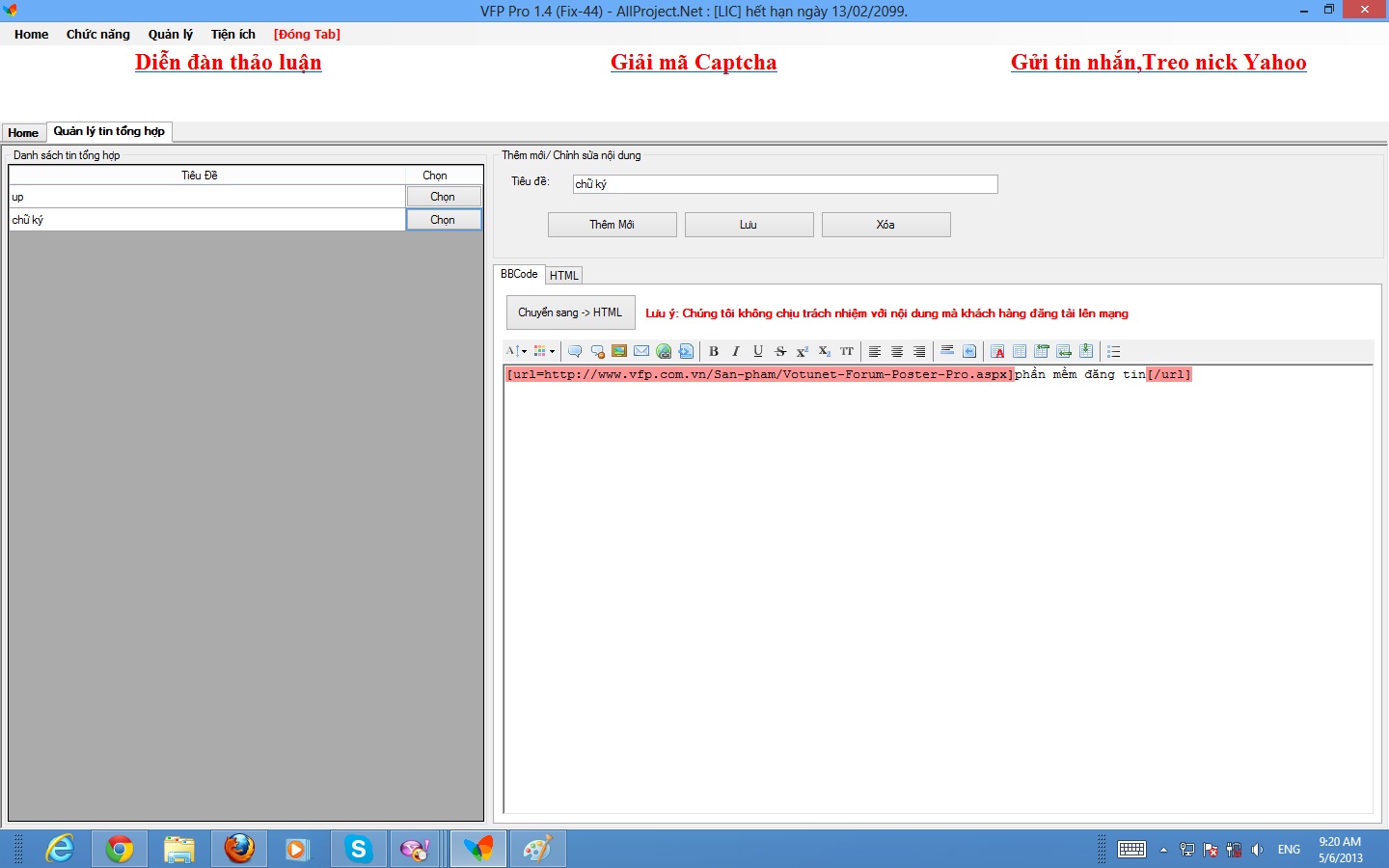Open Diễn đàn thảo luận link
The width and height of the screenshot is (1389, 868).
229,62
